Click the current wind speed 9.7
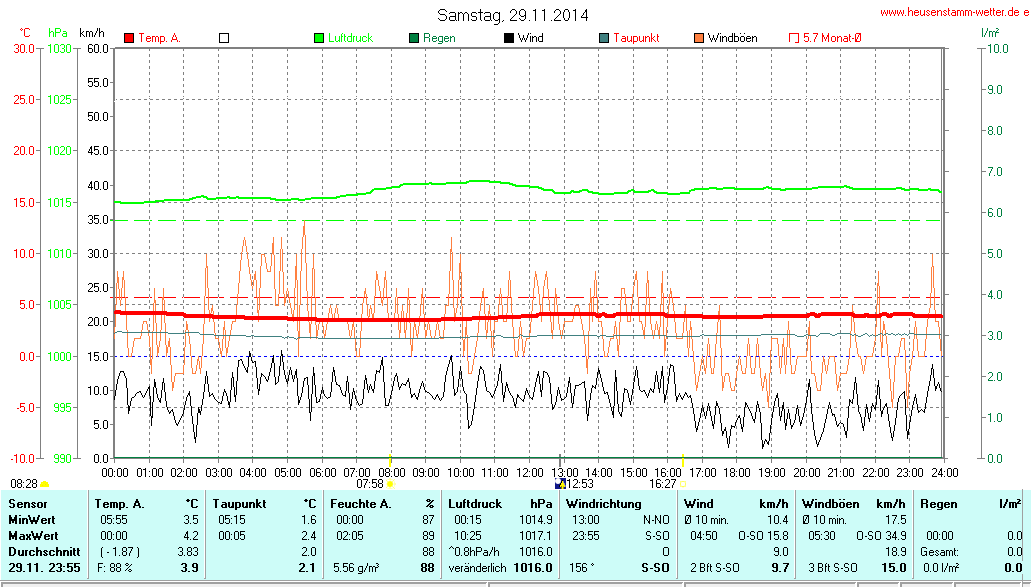Image resolution: width=1034 pixels, height=587 pixels. 780,568
